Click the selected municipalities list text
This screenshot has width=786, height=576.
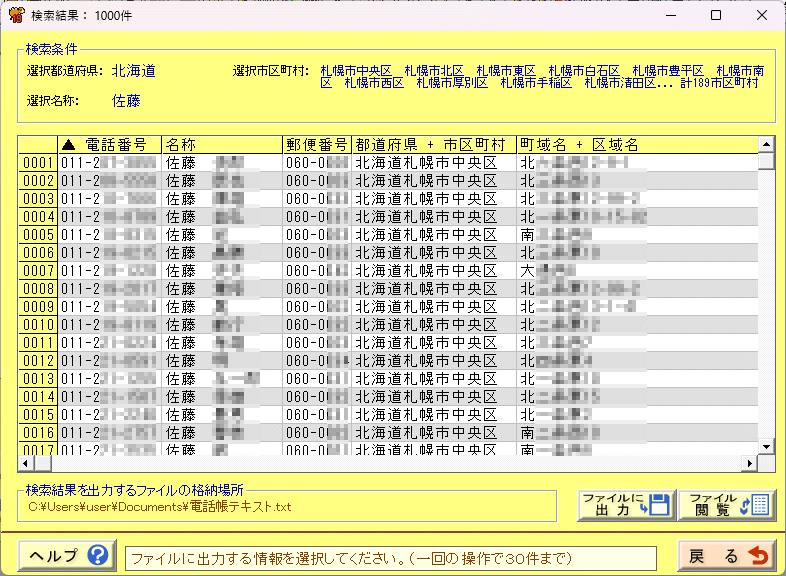(x=542, y=77)
